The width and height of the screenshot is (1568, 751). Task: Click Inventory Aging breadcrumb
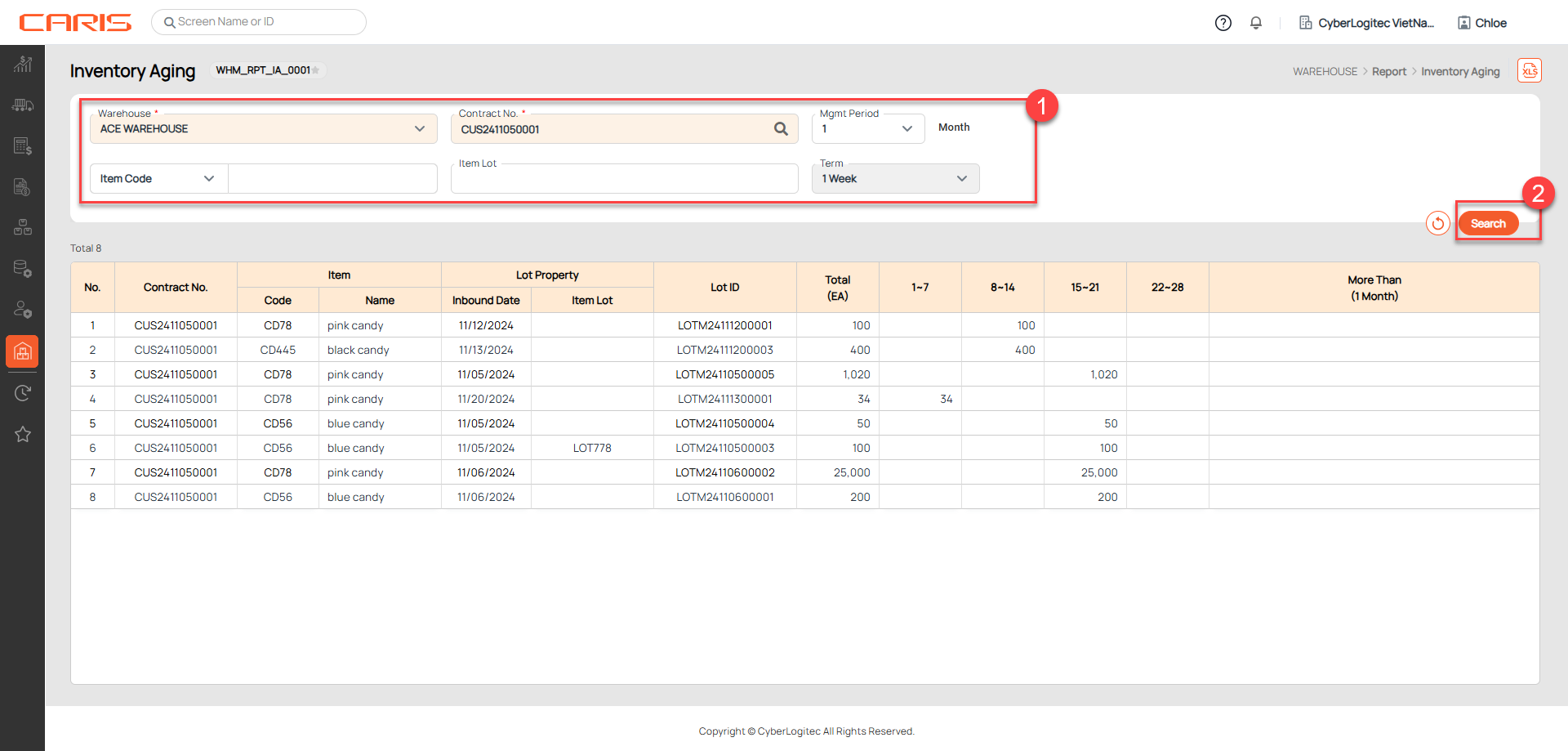click(x=1460, y=72)
